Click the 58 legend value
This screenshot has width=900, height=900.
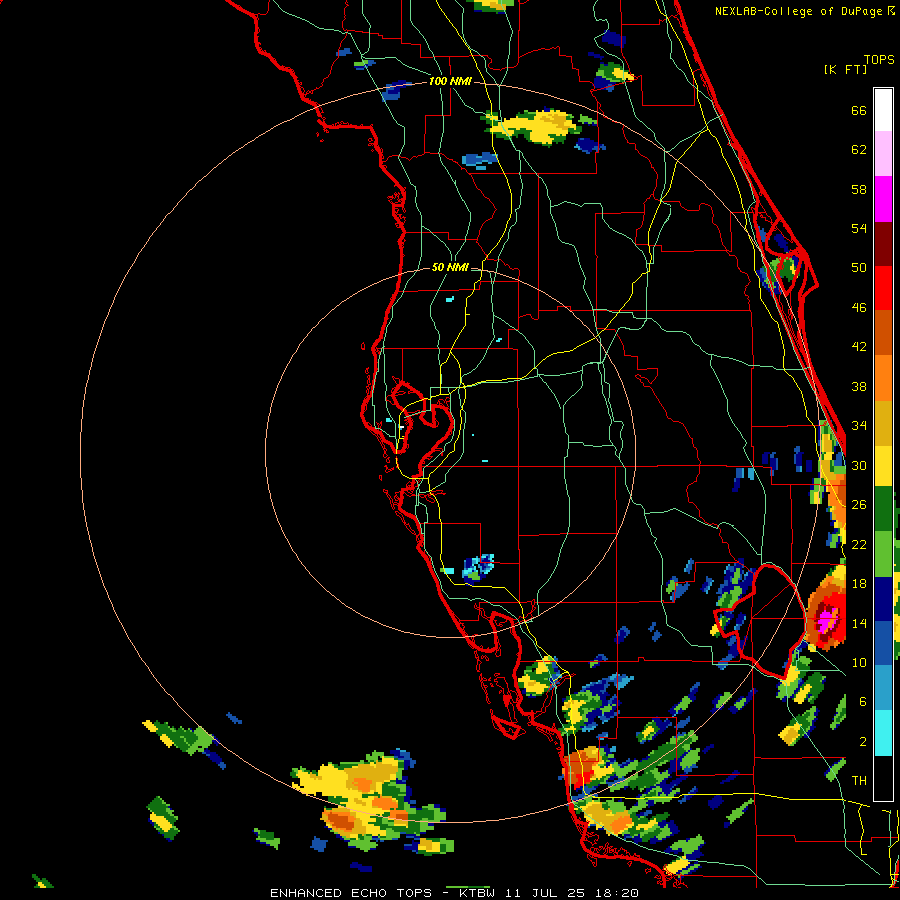(x=859, y=189)
